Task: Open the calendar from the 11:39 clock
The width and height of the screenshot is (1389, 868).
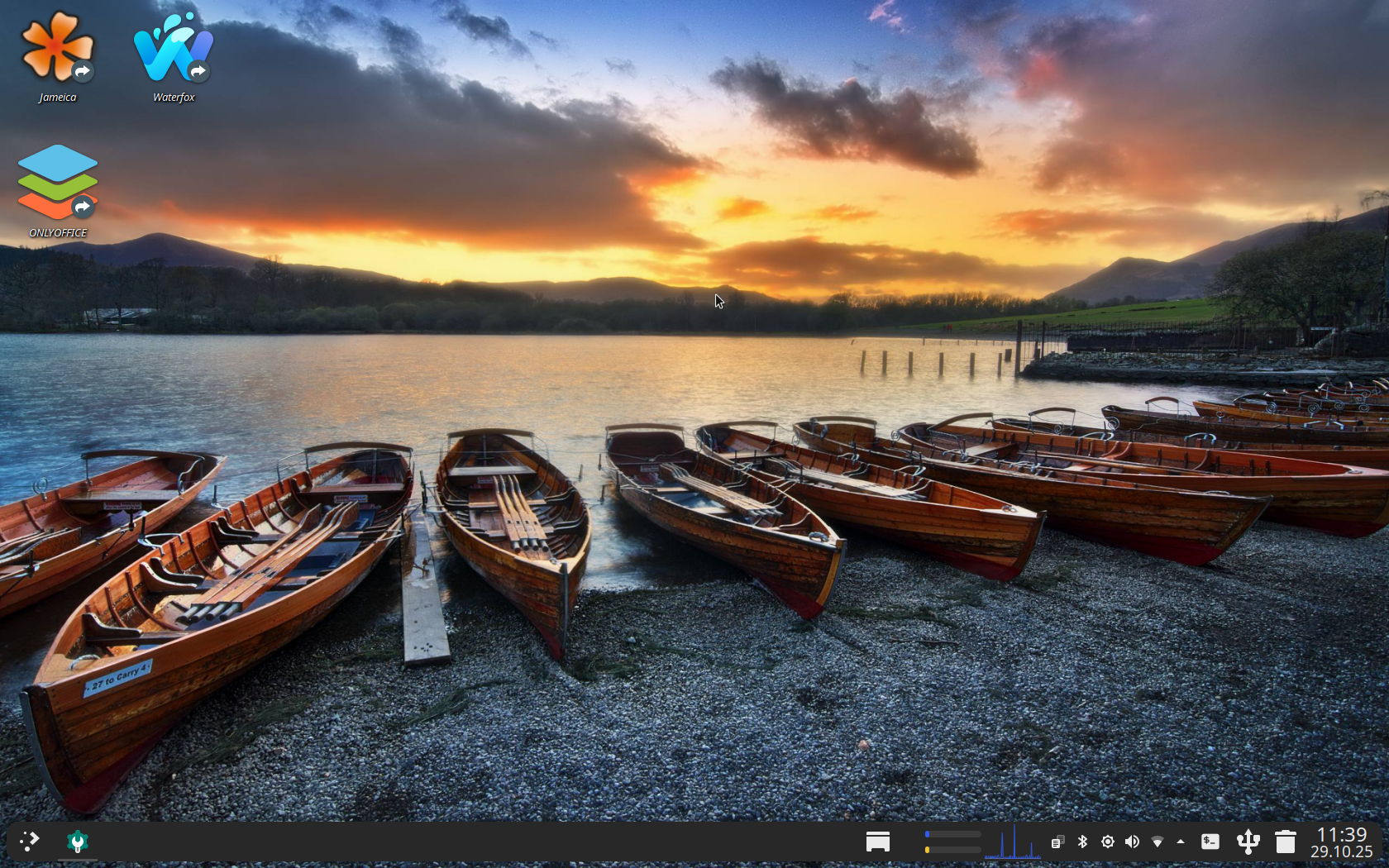Action: (x=1342, y=842)
